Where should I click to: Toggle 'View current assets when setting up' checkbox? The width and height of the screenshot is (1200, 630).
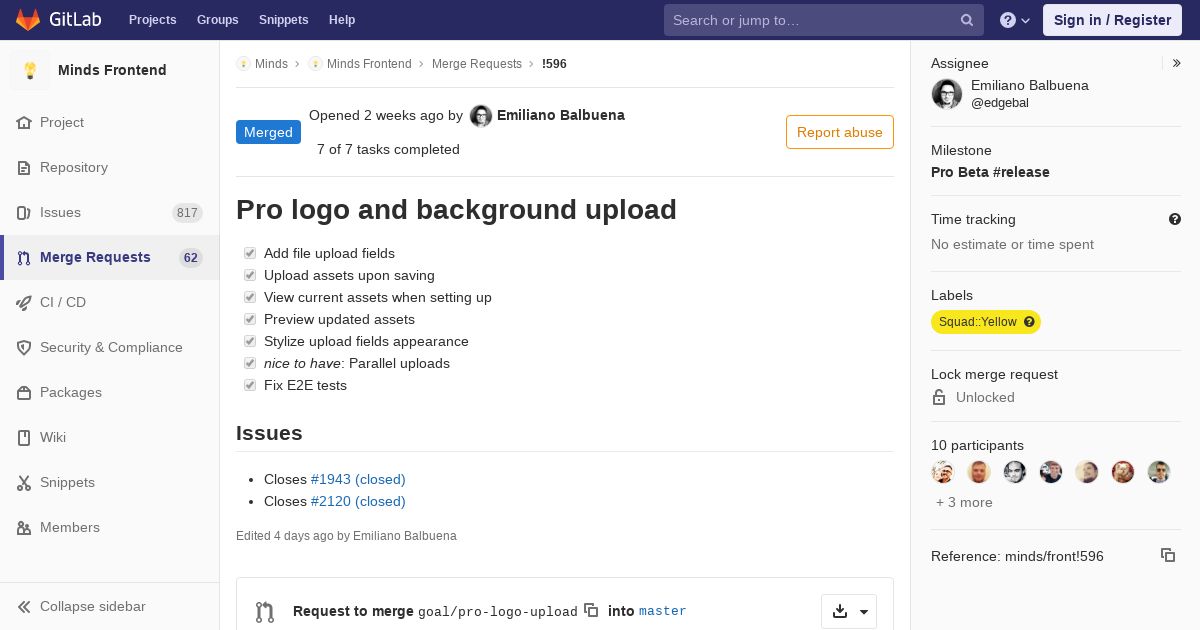250,297
